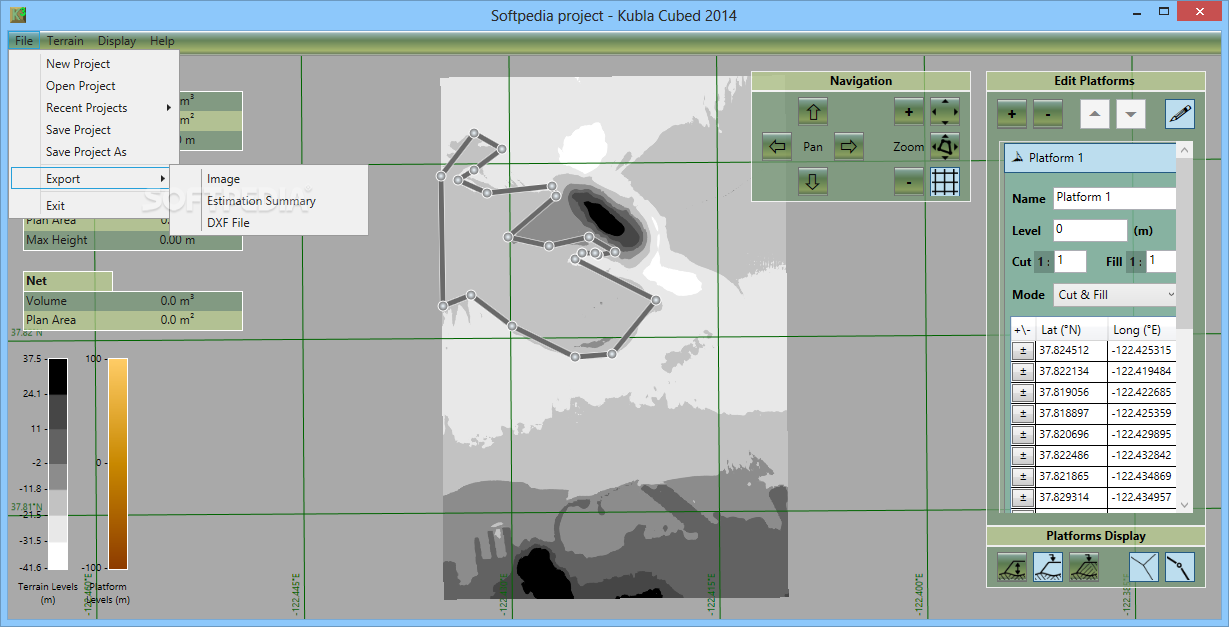Click the Platform Name input field
Image resolution: width=1229 pixels, height=627 pixels.
coord(1115,198)
